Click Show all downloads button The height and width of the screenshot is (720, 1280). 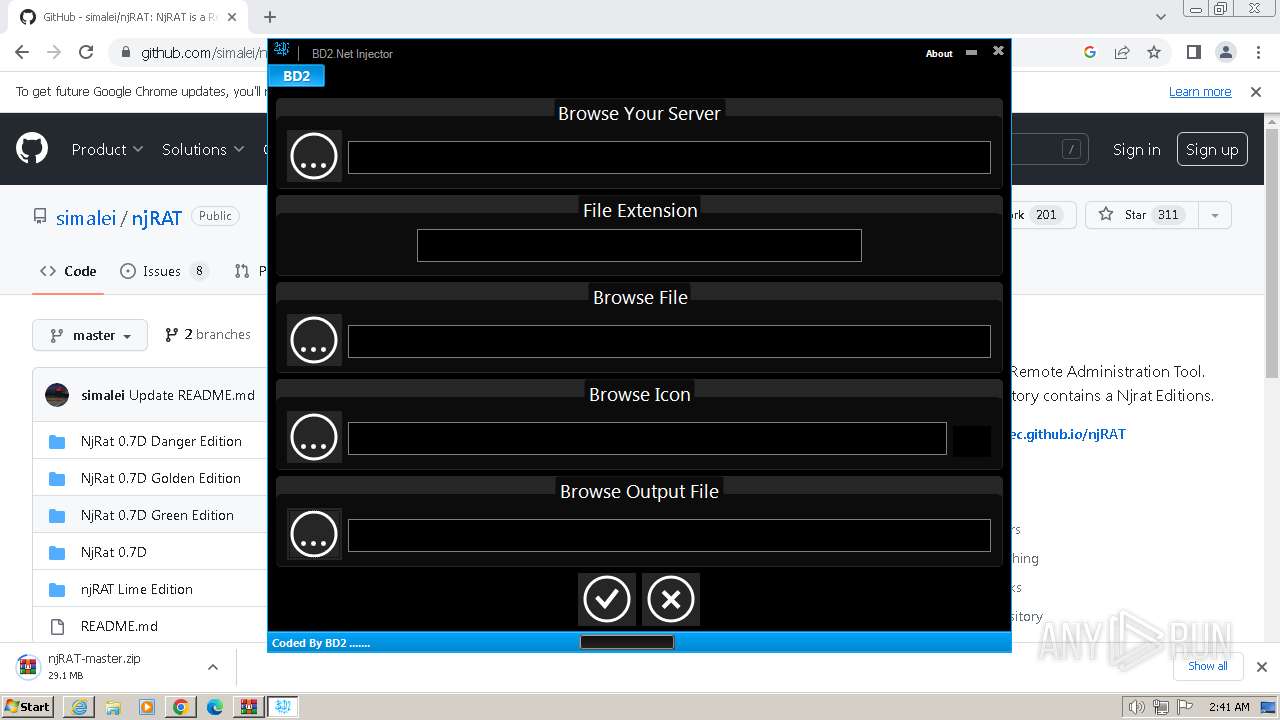pos(1208,666)
